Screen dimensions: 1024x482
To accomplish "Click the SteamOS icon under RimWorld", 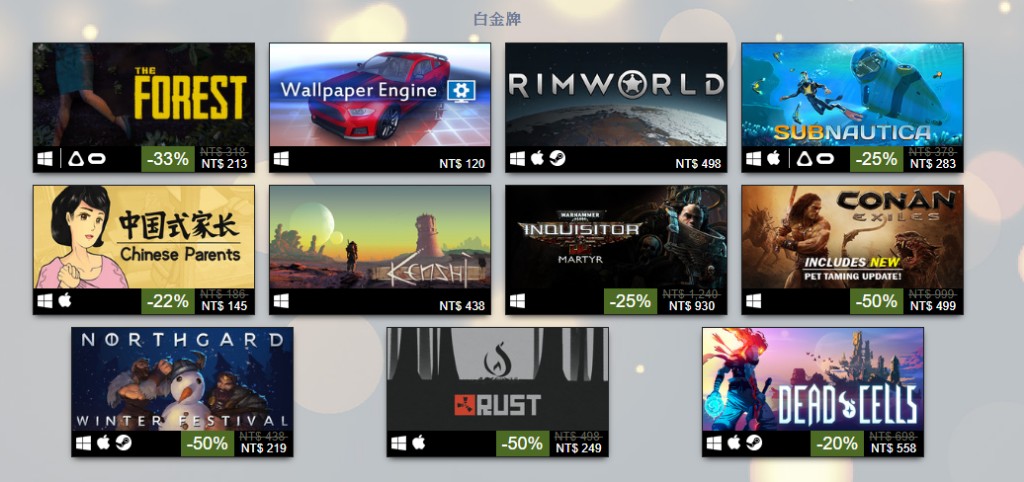I will 557,159.
